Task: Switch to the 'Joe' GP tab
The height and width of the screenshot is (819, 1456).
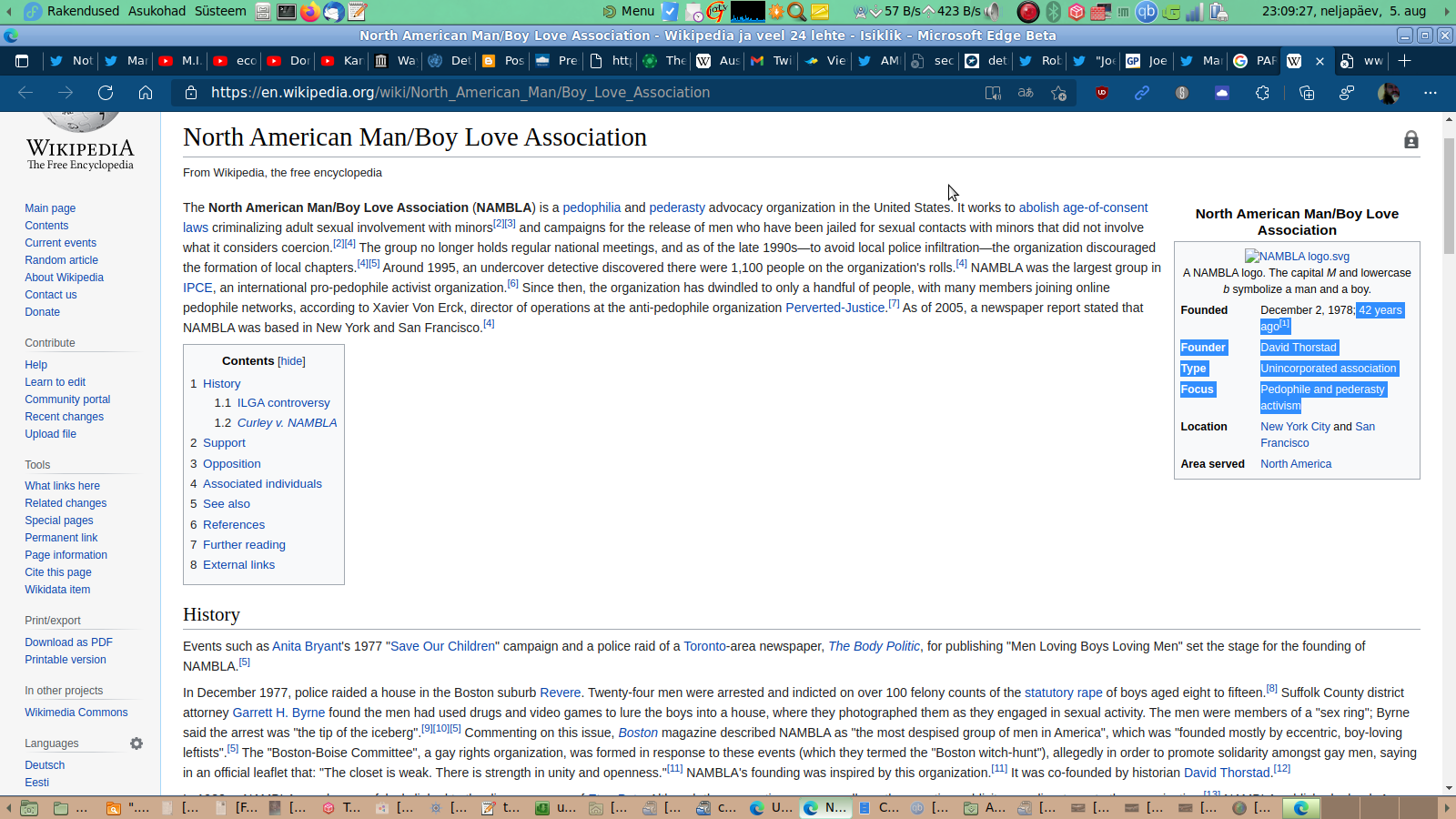Action: tap(1147, 61)
